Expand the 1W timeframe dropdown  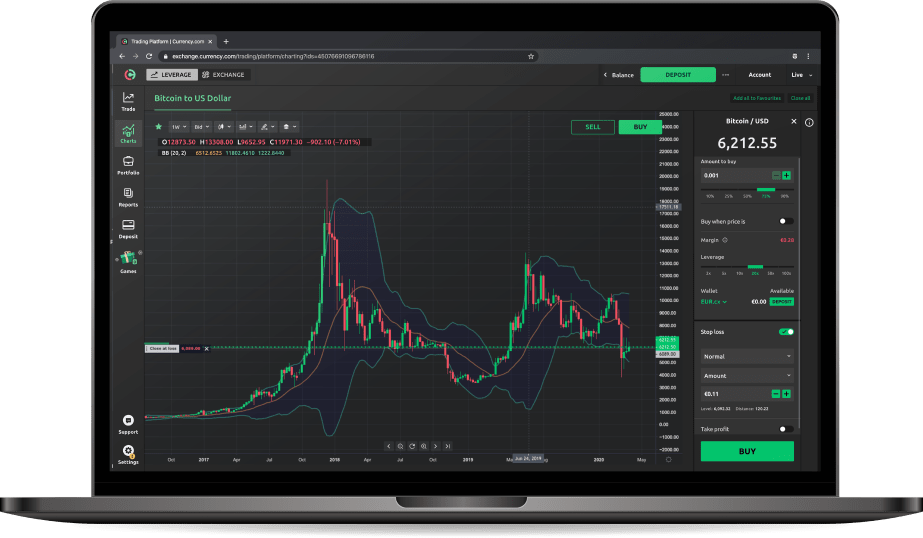click(179, 127)
